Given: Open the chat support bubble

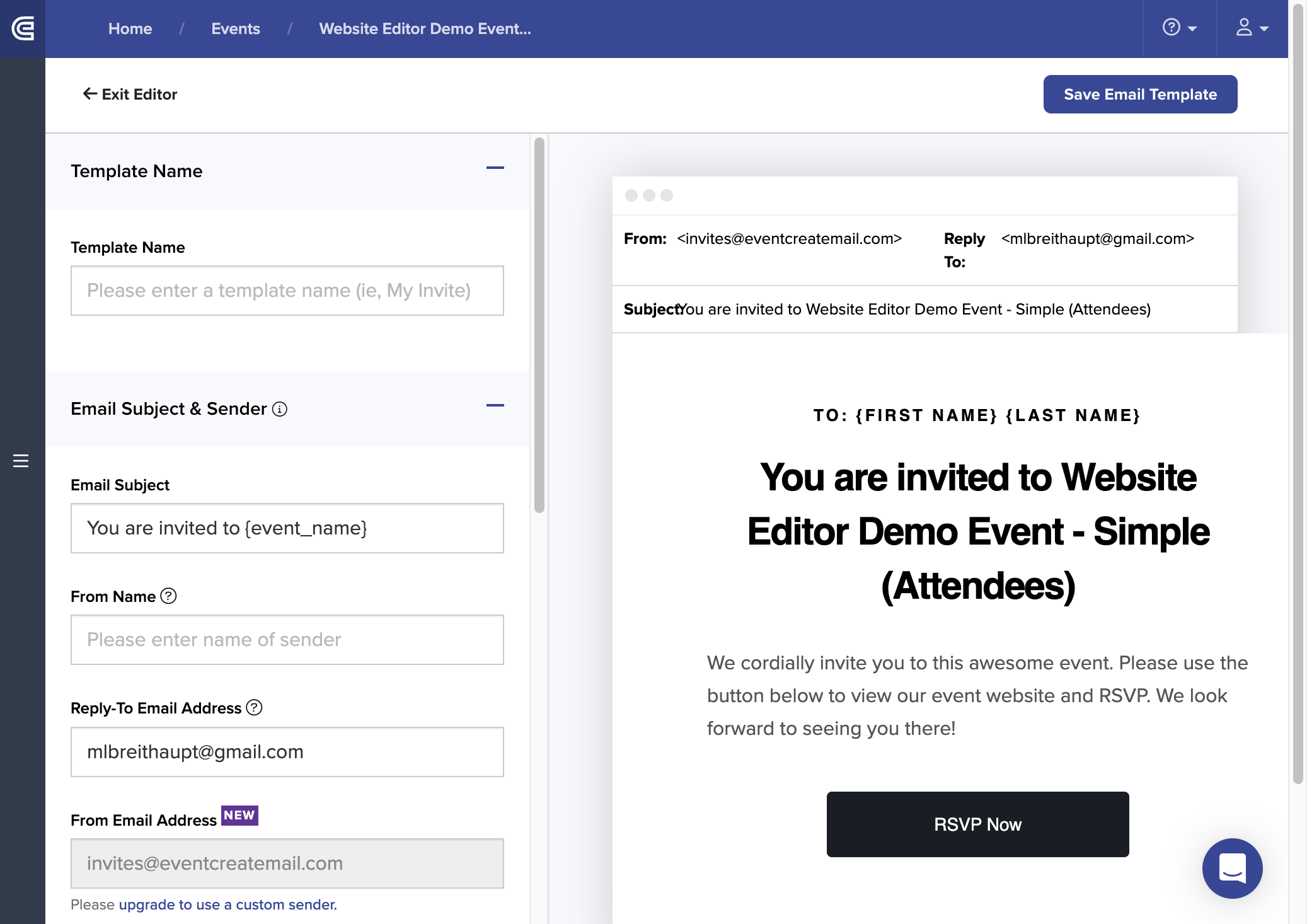Looking at the screenshot, I should [1232, 868].
